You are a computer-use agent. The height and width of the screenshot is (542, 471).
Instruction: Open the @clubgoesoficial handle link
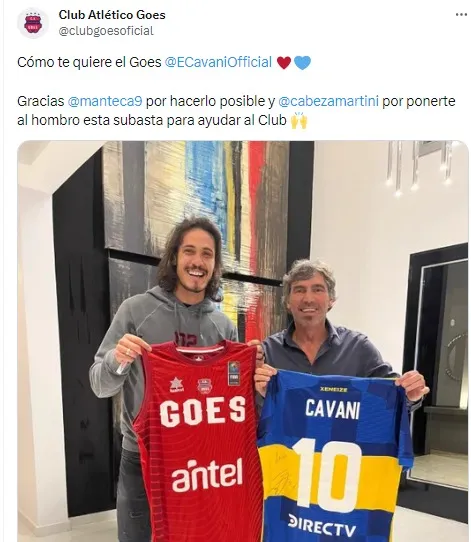coord(106,31)
